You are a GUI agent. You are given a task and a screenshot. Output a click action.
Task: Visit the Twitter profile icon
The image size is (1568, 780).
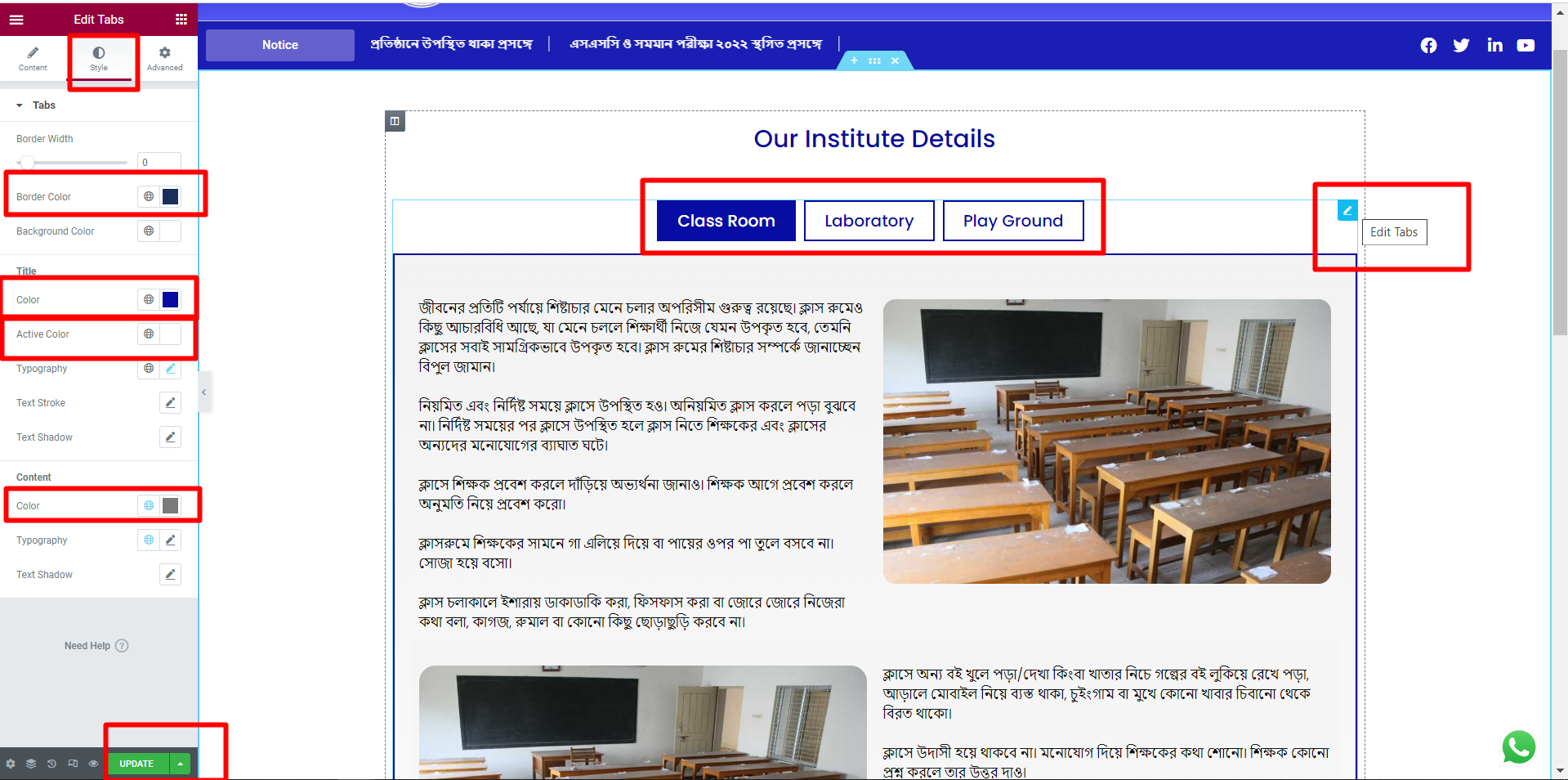click(x=1461, y=46)
